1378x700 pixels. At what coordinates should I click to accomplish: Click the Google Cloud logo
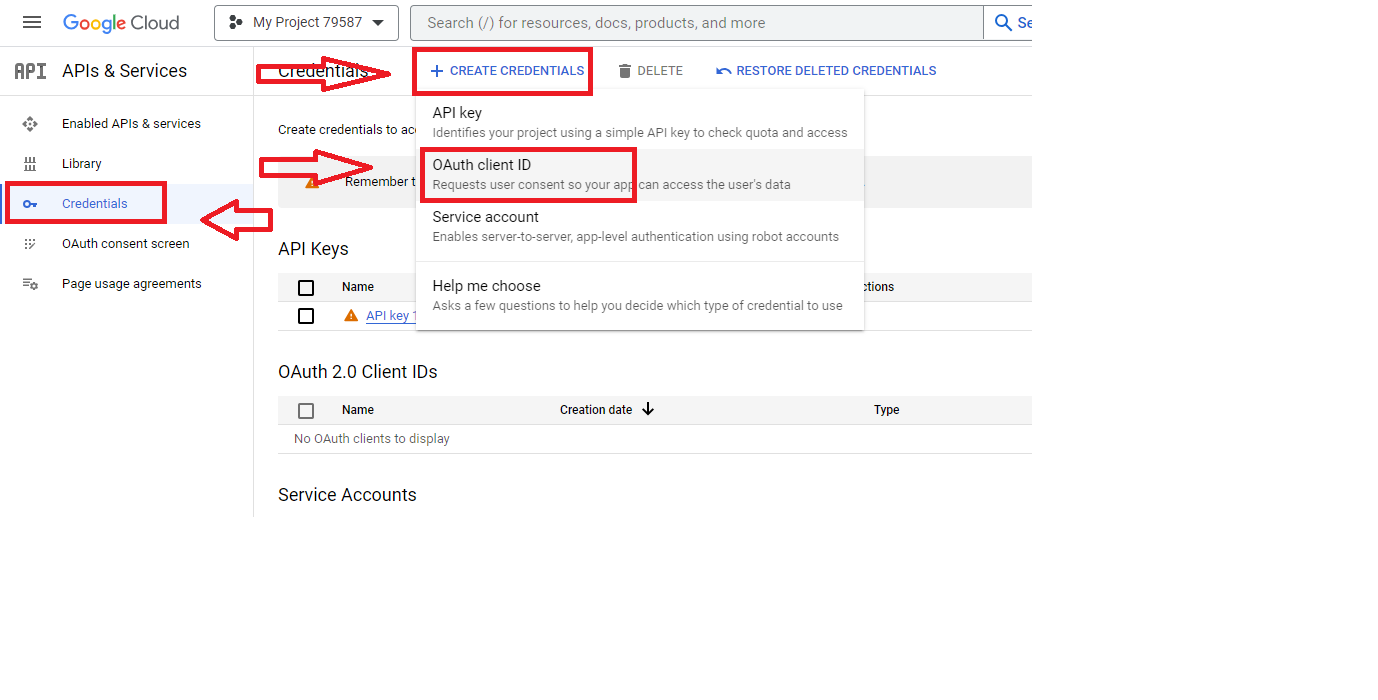tap(121, 22)
